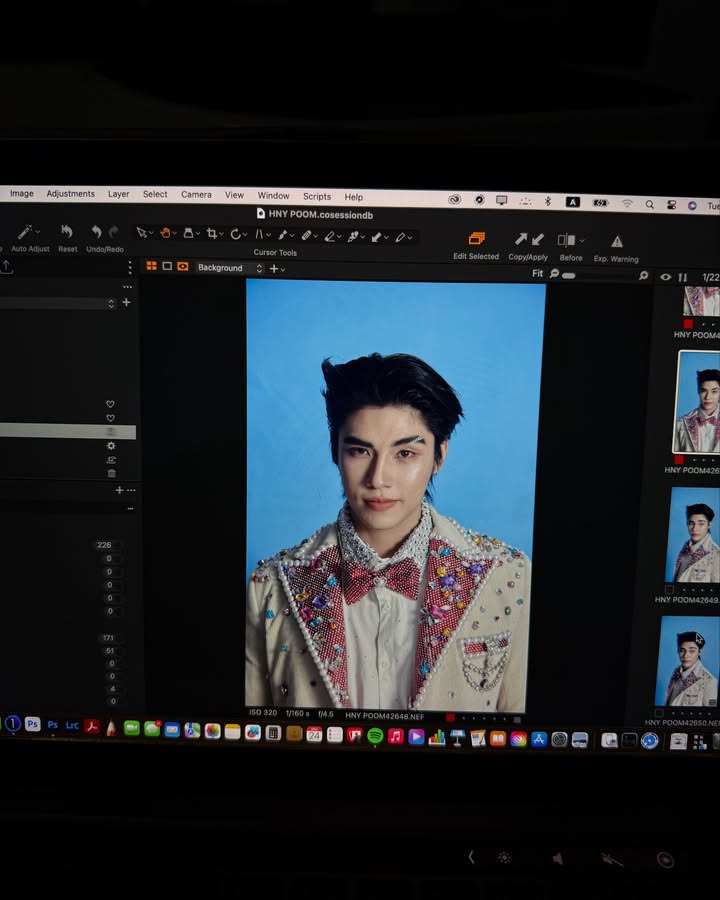Click the zoom slider handle in viewer bar
Image resolution: width=720 pixels, height=900 pixels.
pyautogui.click(x=568, y=276)
